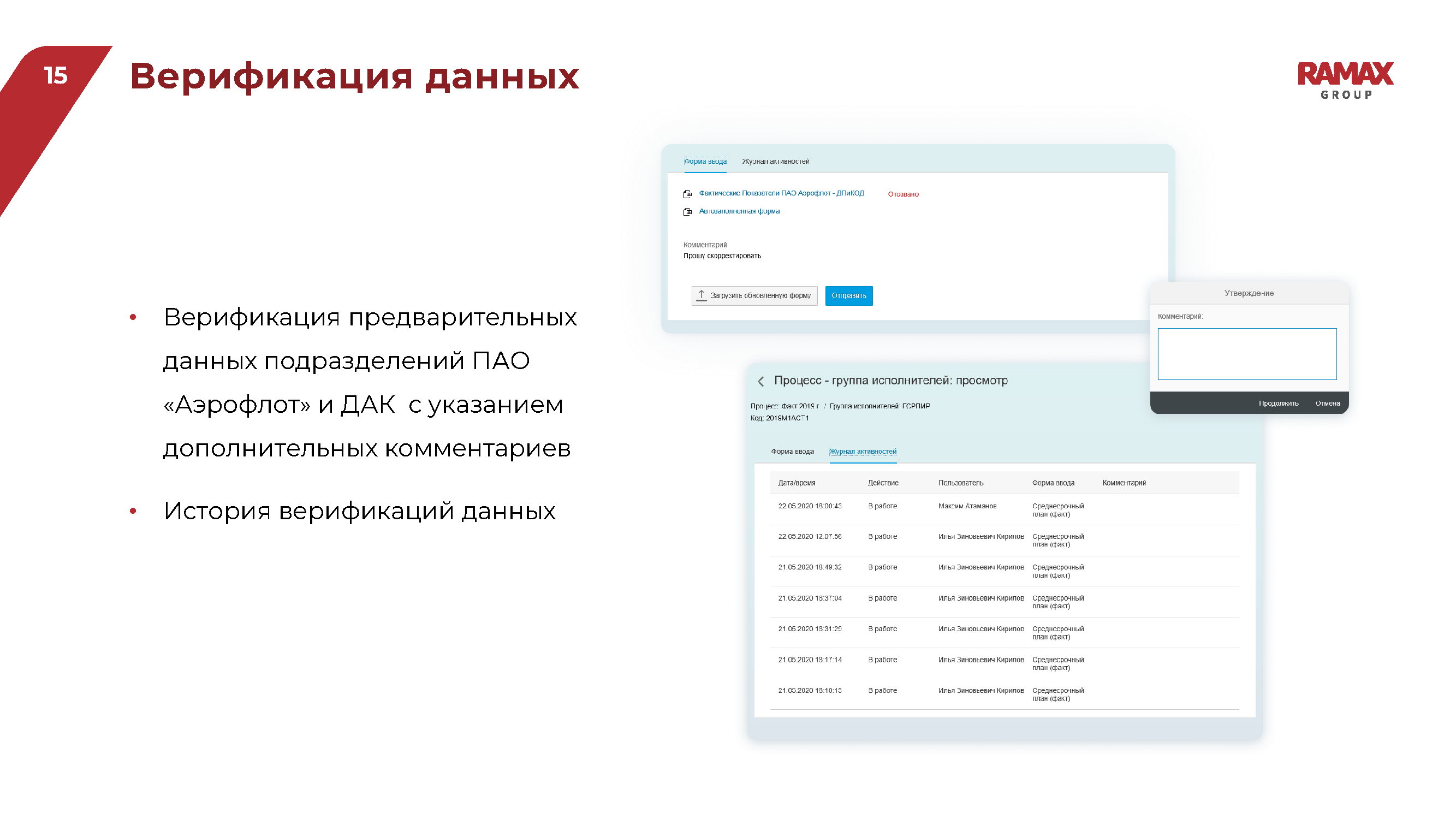Click Отмена in the Утверждение dialog
This screenshot has height=819, width=1456.
tap(1328, 403)
